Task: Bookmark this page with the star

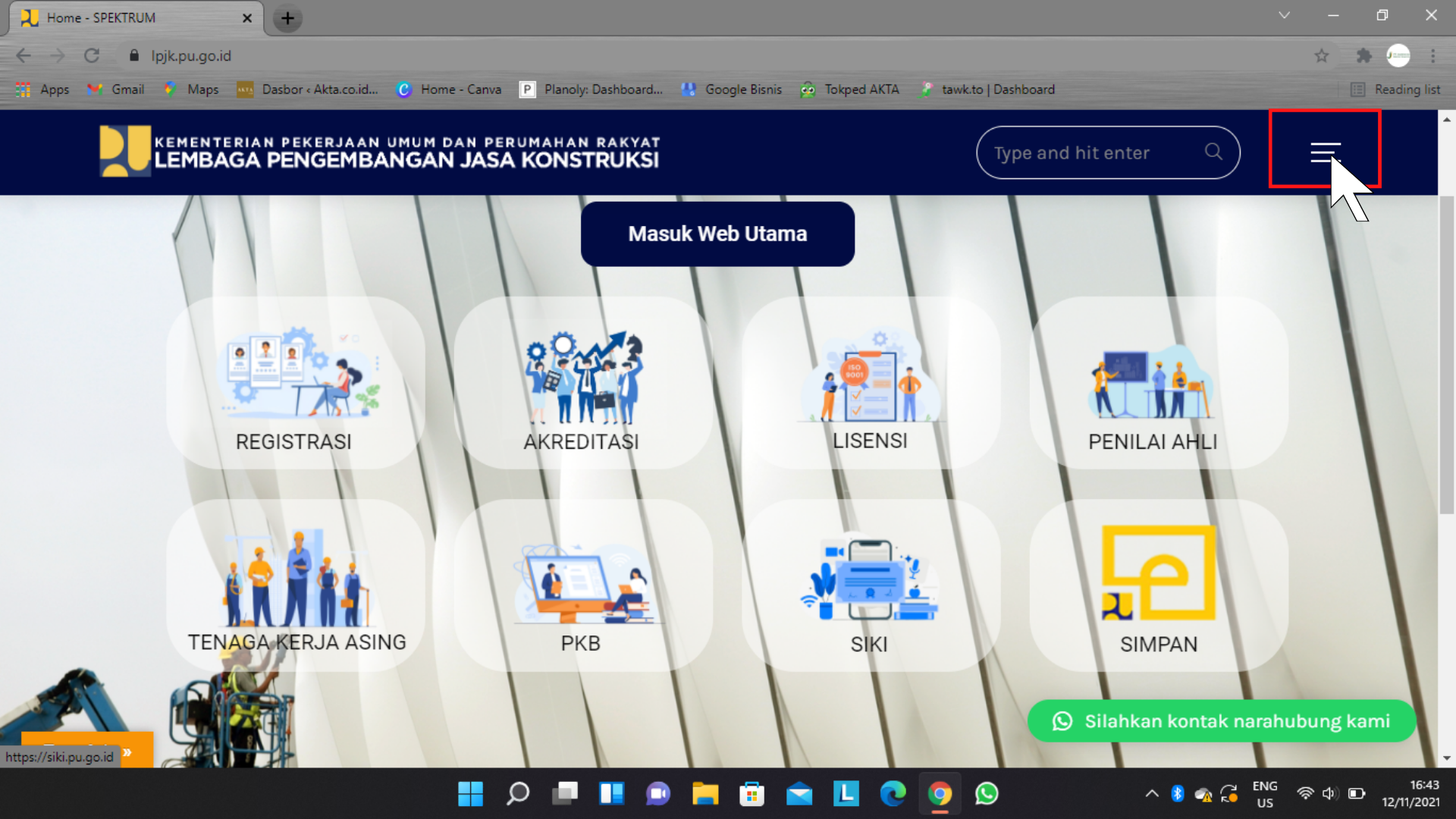Action: (x=1323, y=55)
